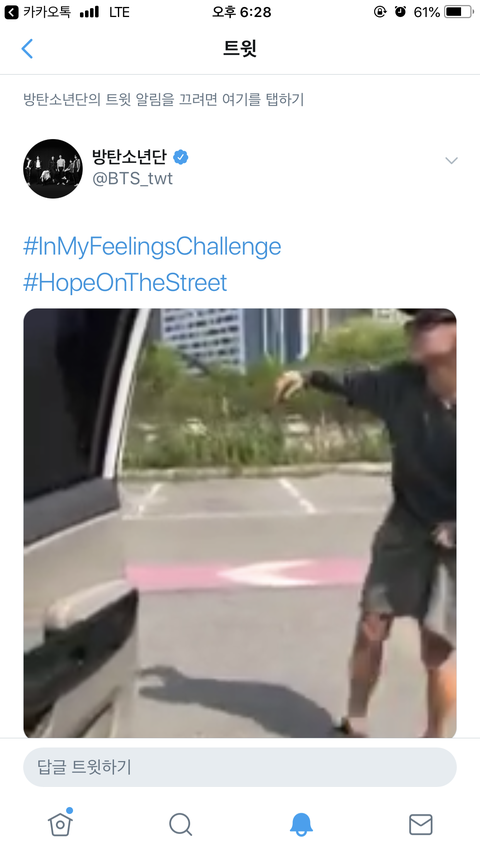Select the Notifications bell tab
The width and height of the screenshot is (480, 853).
pyautogui.click(x=301, y=824)
